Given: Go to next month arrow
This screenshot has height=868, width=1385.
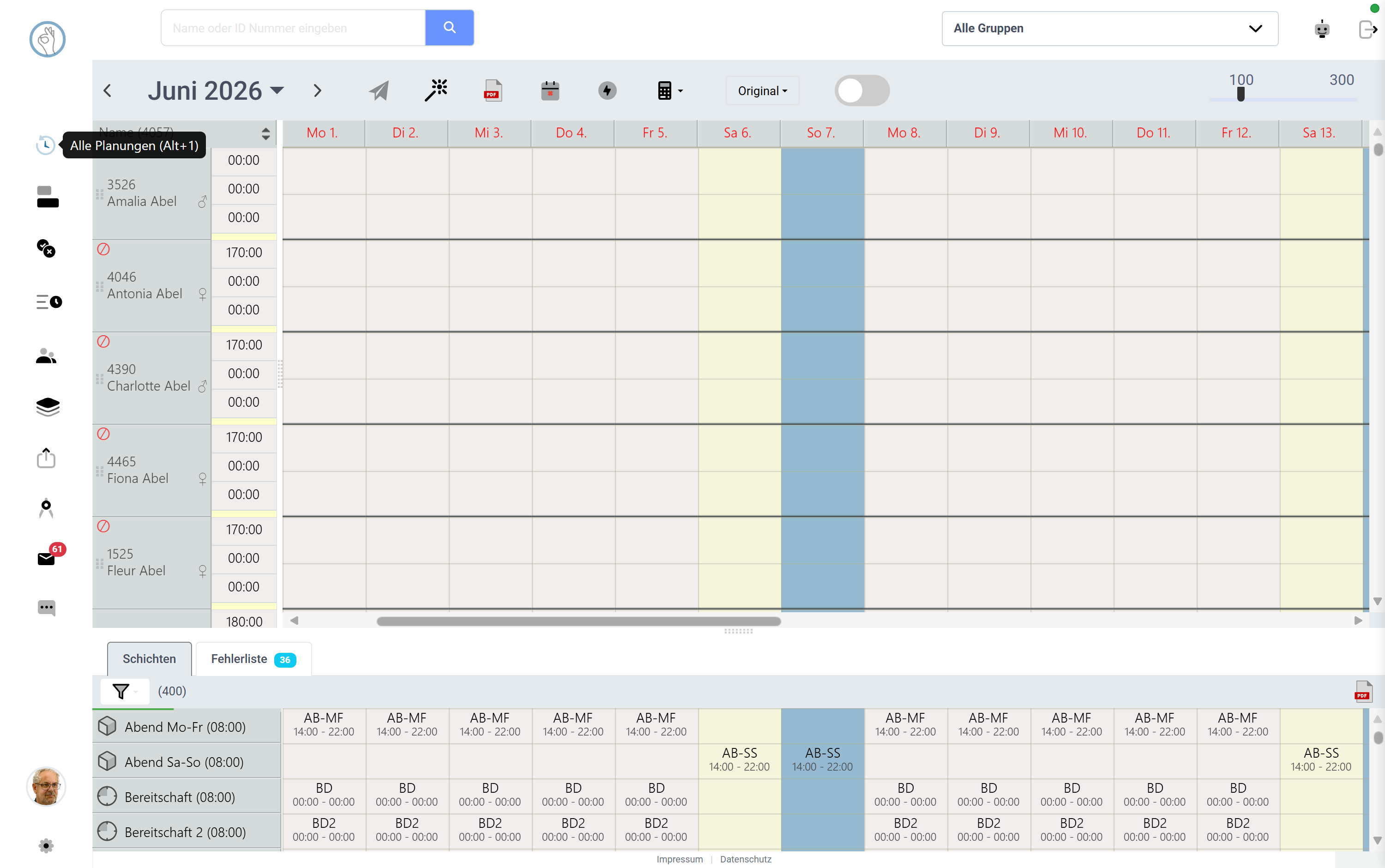Looking at the screenshot, I should [x=318, y=90].
